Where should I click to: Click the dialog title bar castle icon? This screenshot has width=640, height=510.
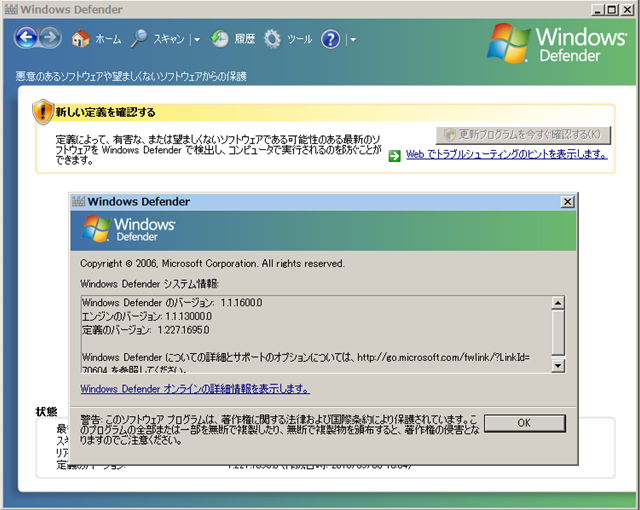(x=78, y=201)
